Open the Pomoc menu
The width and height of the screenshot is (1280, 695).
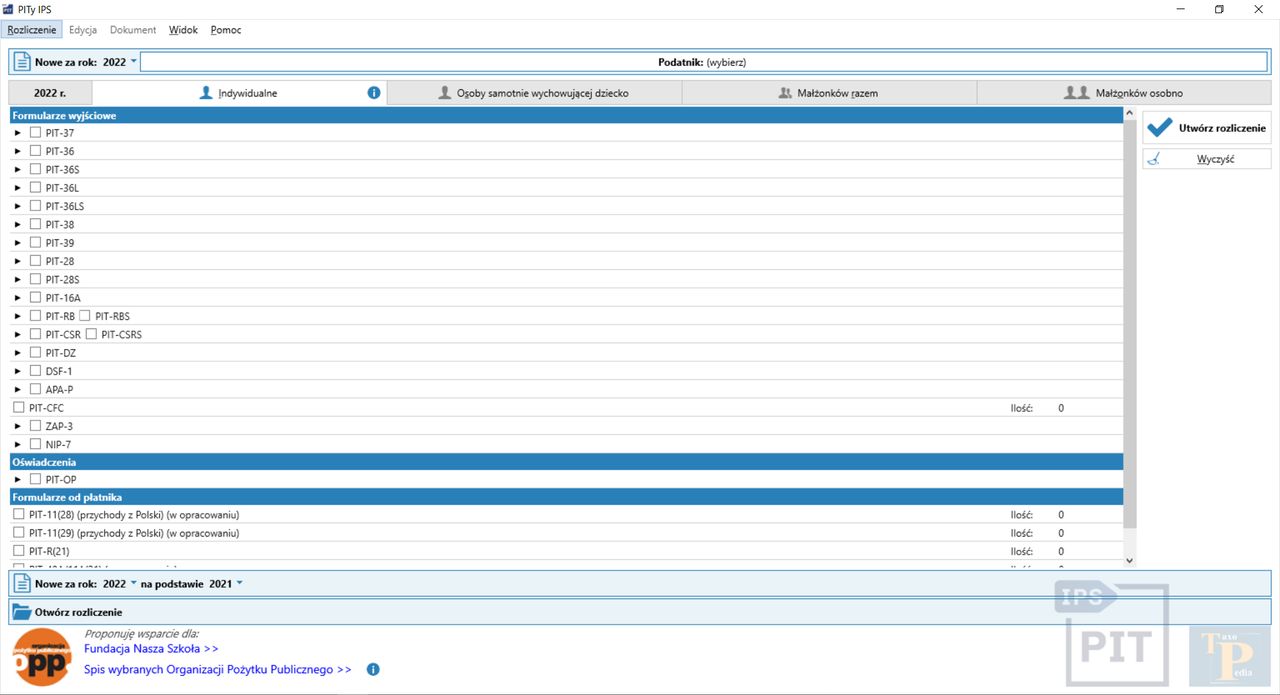[226, 30]
